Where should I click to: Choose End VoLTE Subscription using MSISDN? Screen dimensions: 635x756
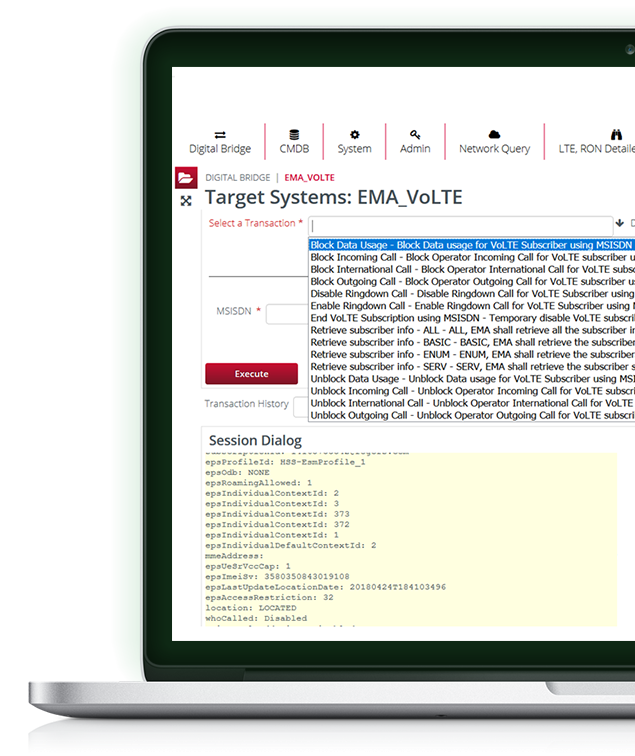click(x=471, y=318)
